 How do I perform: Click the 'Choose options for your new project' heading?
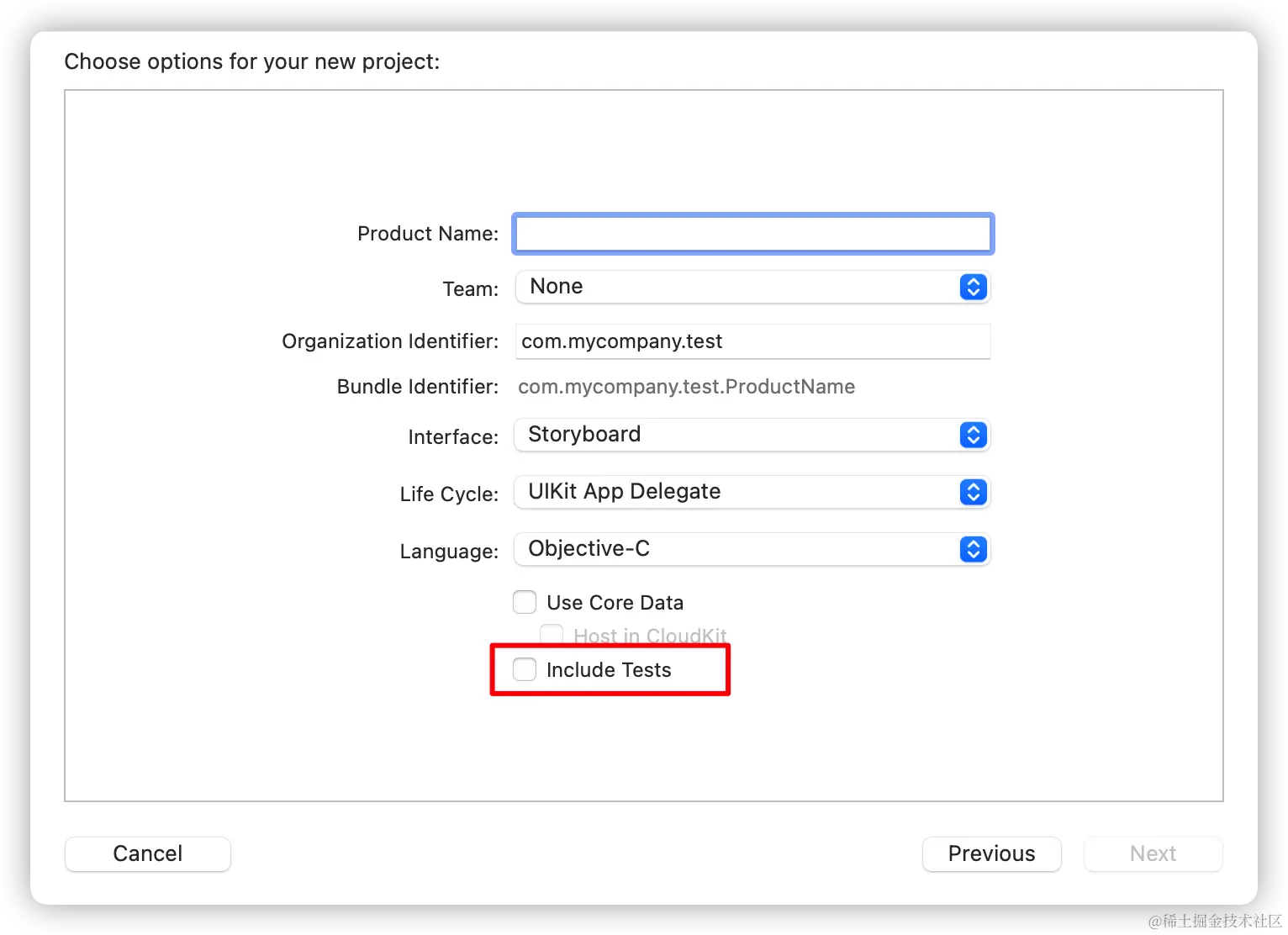click(x=252, y=61)
